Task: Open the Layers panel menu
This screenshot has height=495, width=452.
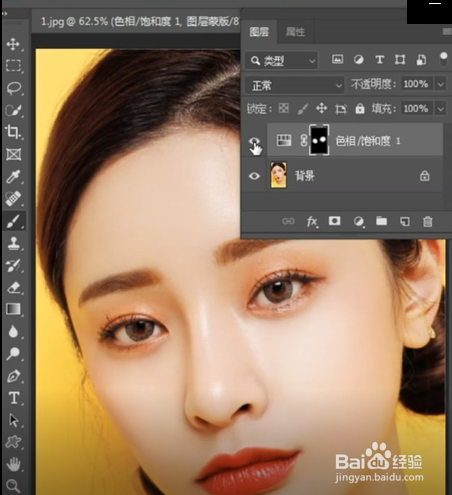Action: pyautogui.click(x=447, y=32)
